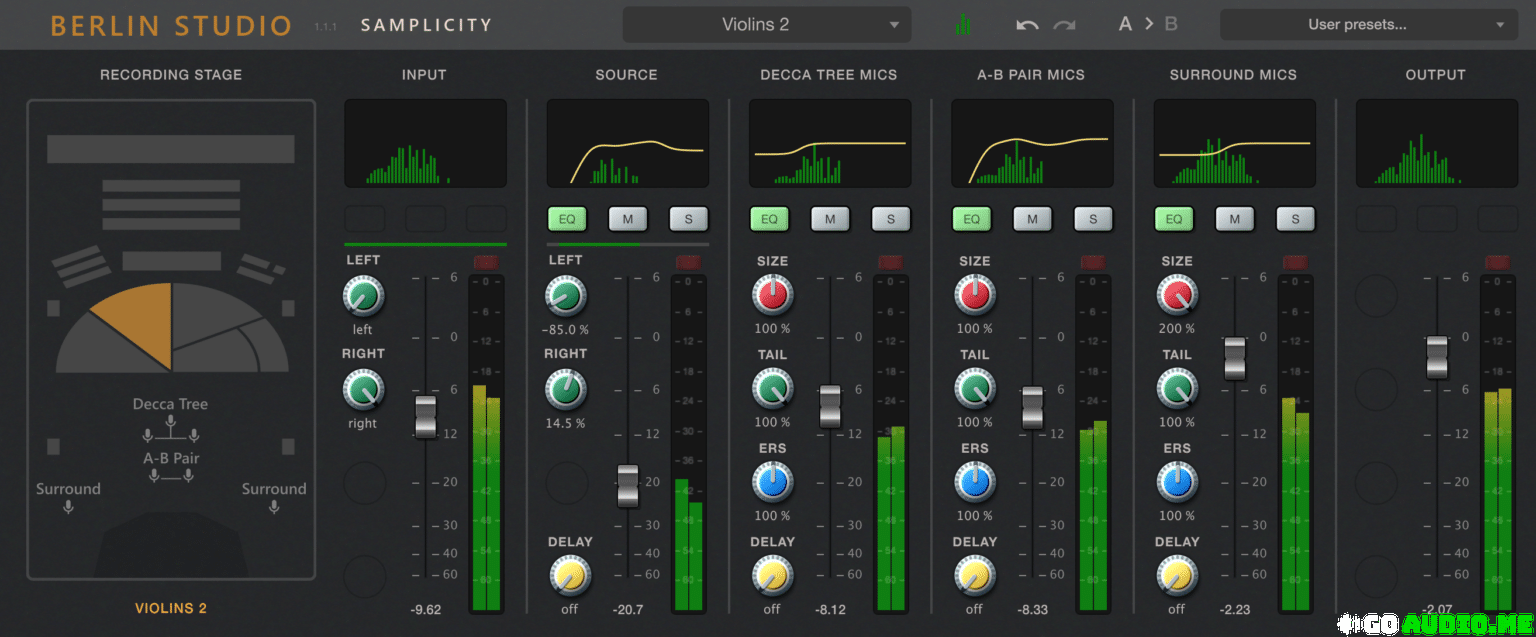
Task: Solo the Source channel with S
Action: tap(688, 219)
